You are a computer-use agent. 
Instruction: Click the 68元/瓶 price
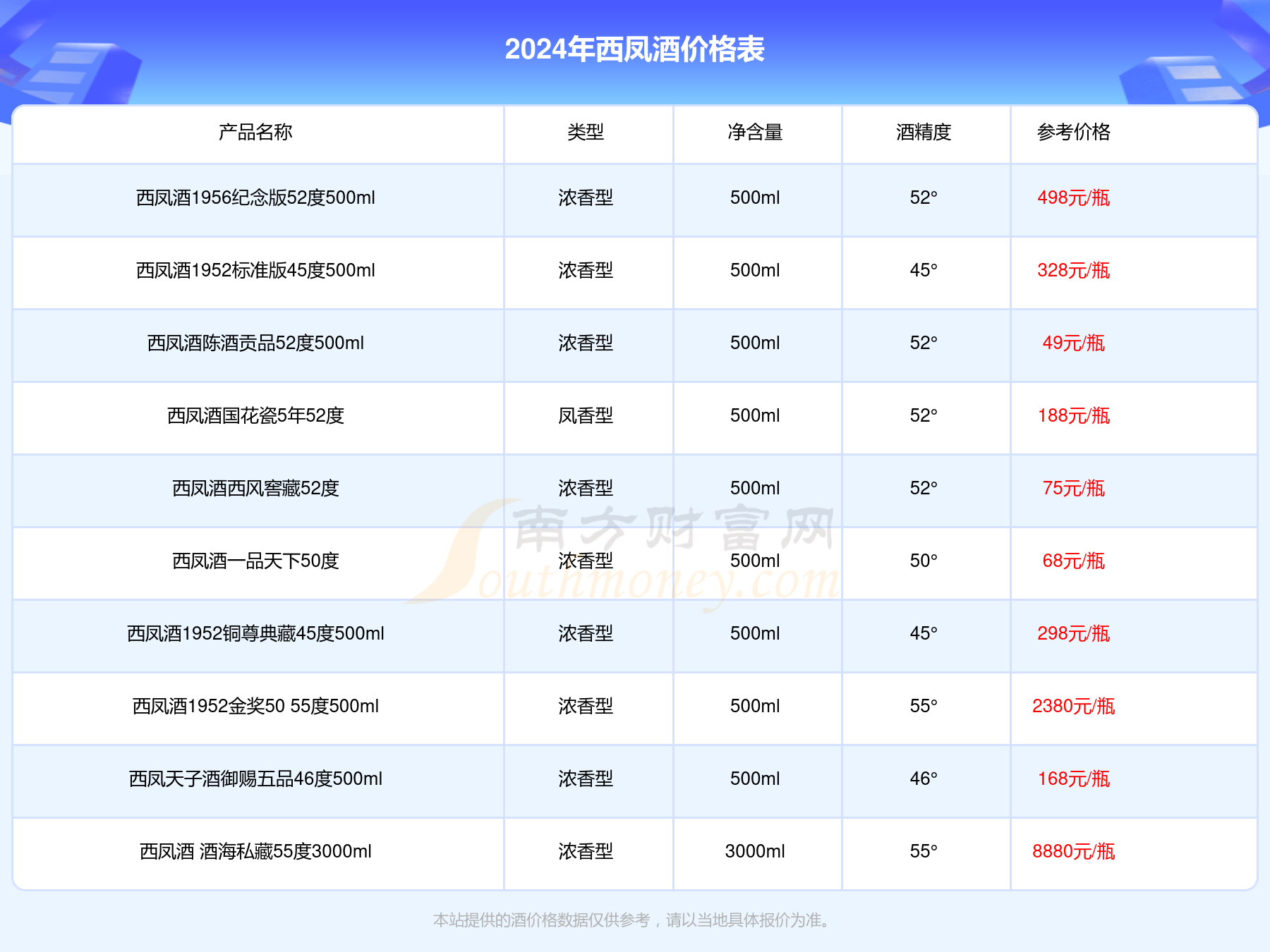pyautogui.click(x=1074, y=561)
